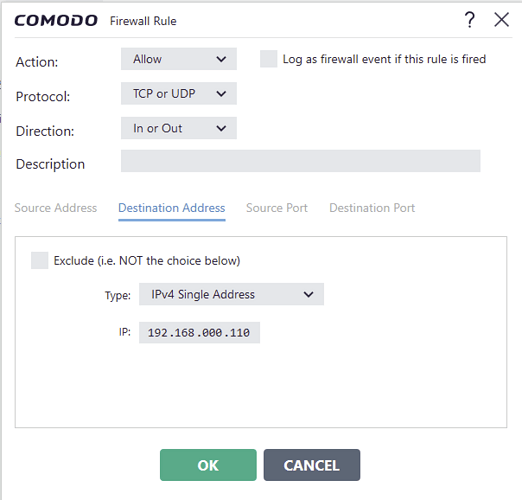Click the Firewall Rule title text
522x500 pixels.
[143, 21]
